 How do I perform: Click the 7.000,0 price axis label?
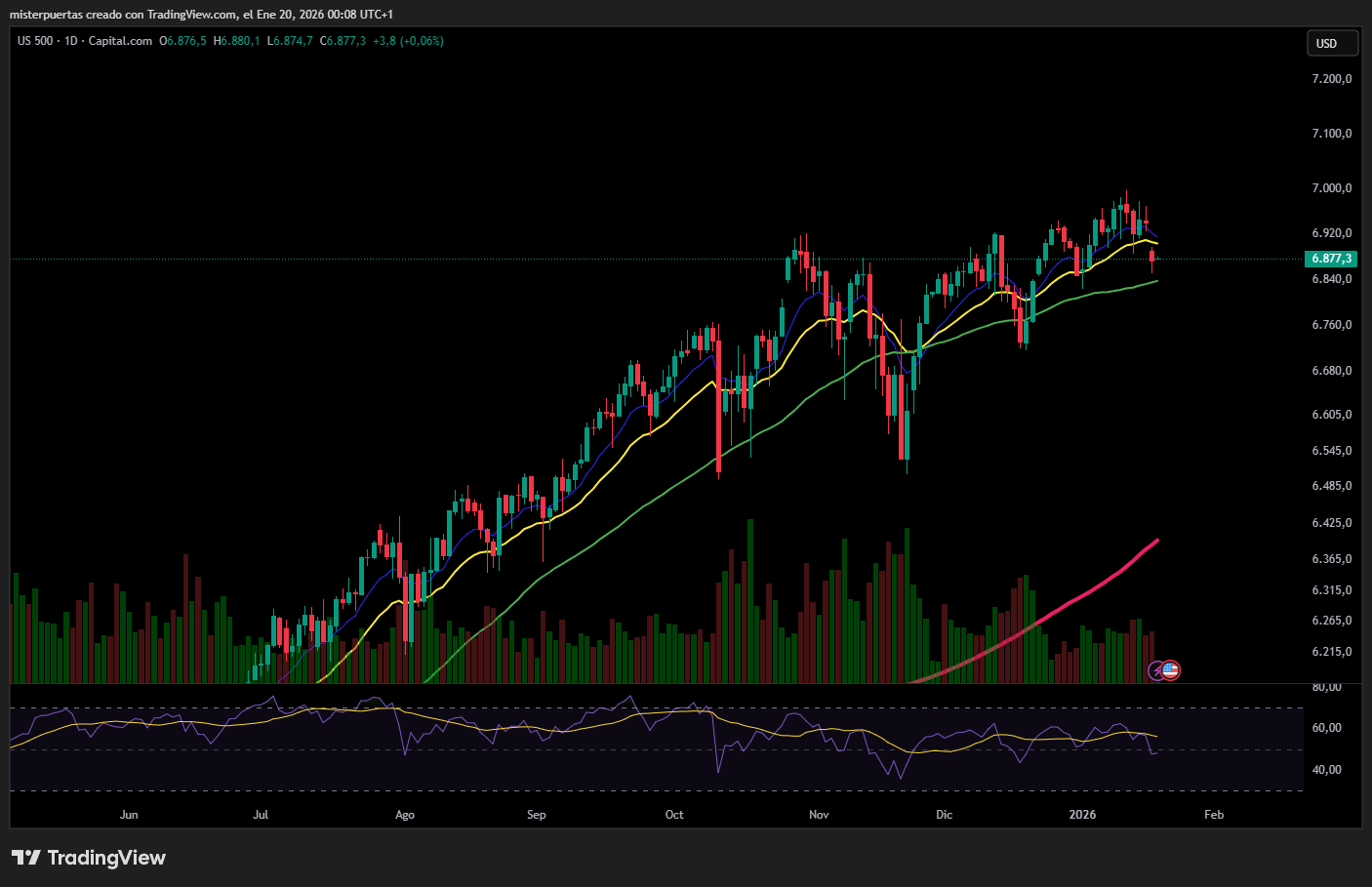click(x=1332, y=188)
